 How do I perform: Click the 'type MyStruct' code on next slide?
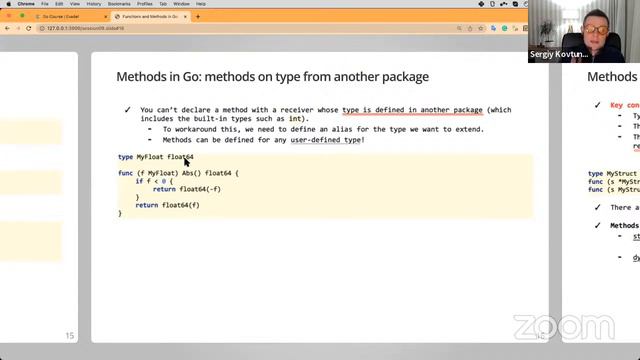click(x=612, y=173)
